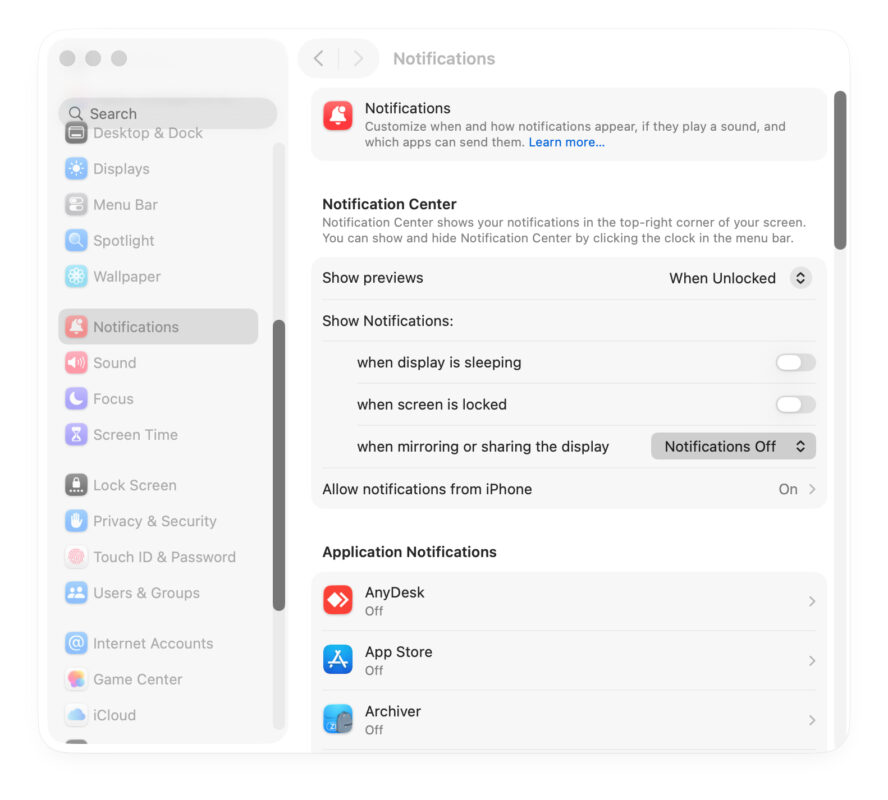Click the main panel vertical scrollbar
The width and height of the screenshot is (888, 800).
click(x=840, y=170)
